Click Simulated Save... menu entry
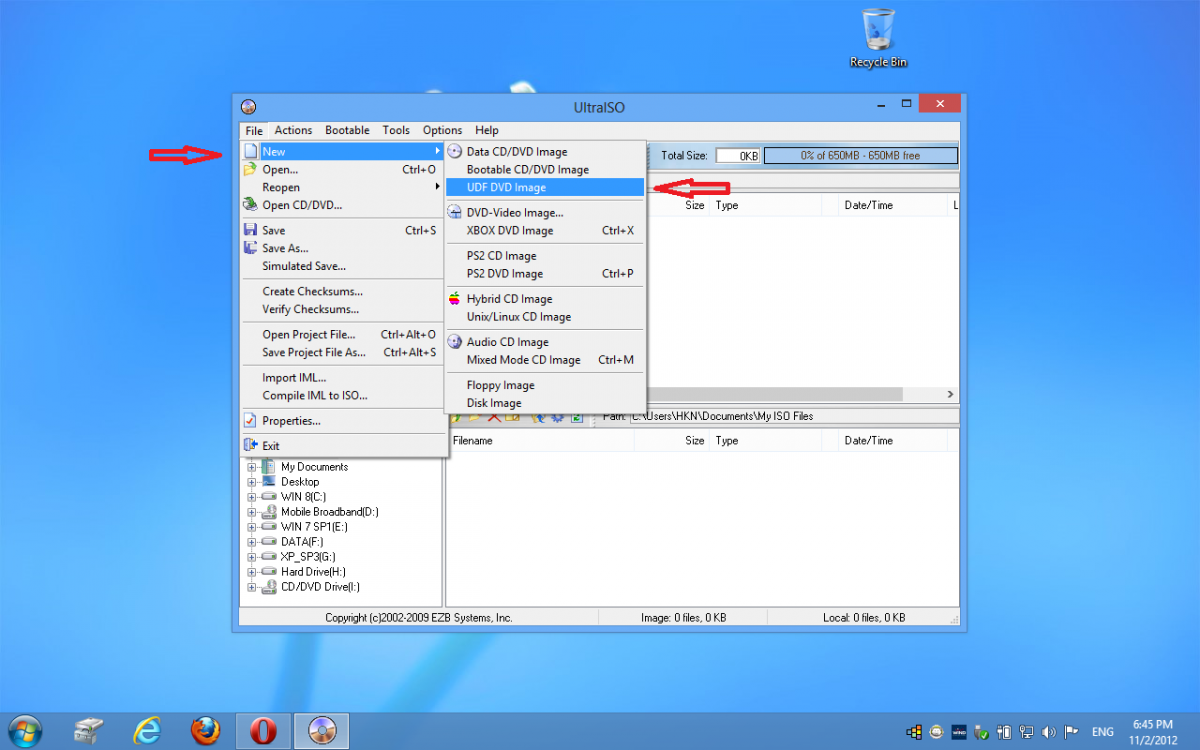Screen dimensions: 1200x750 pyautogui.click(x=344, y=267)
